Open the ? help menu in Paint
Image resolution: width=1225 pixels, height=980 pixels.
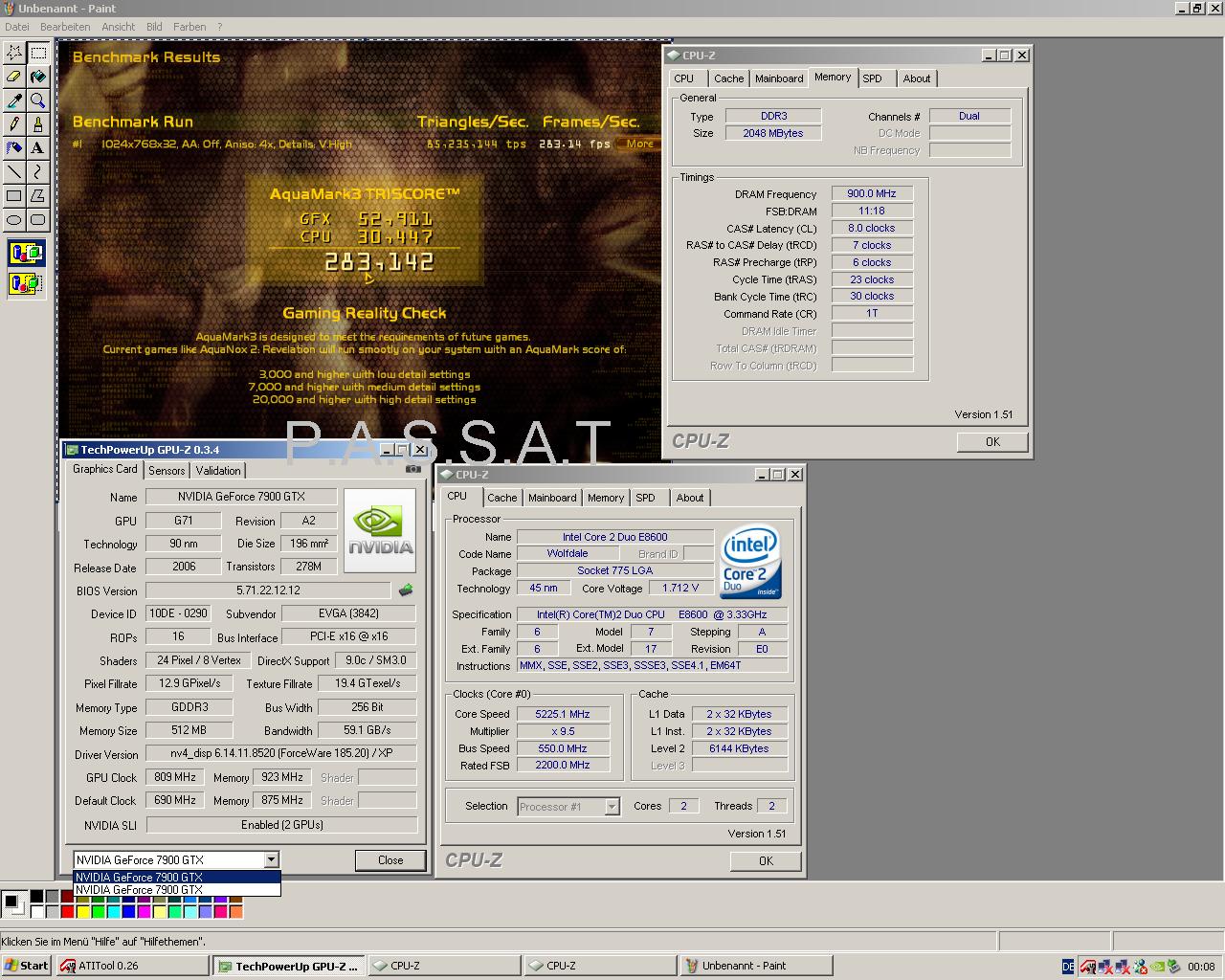(x=219, y=27)
